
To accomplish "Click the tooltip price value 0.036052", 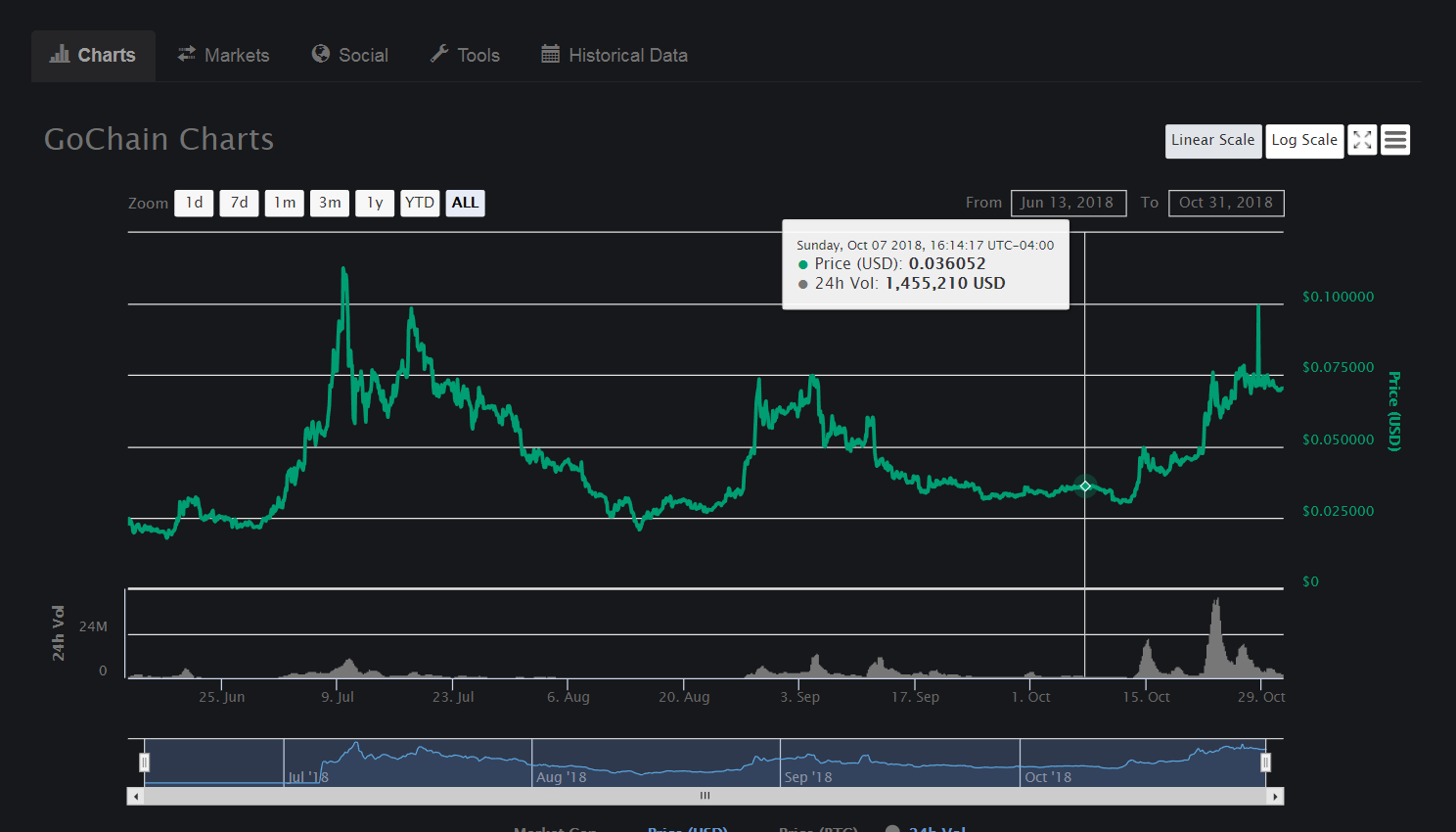I will tap(947, 264).
